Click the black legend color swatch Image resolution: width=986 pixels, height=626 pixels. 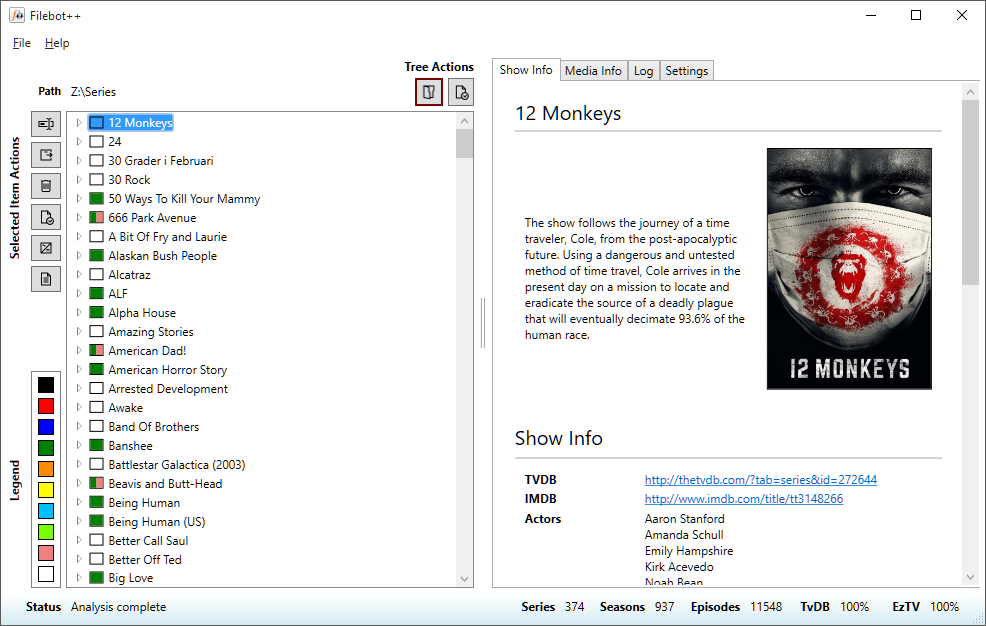click(46, 385)
